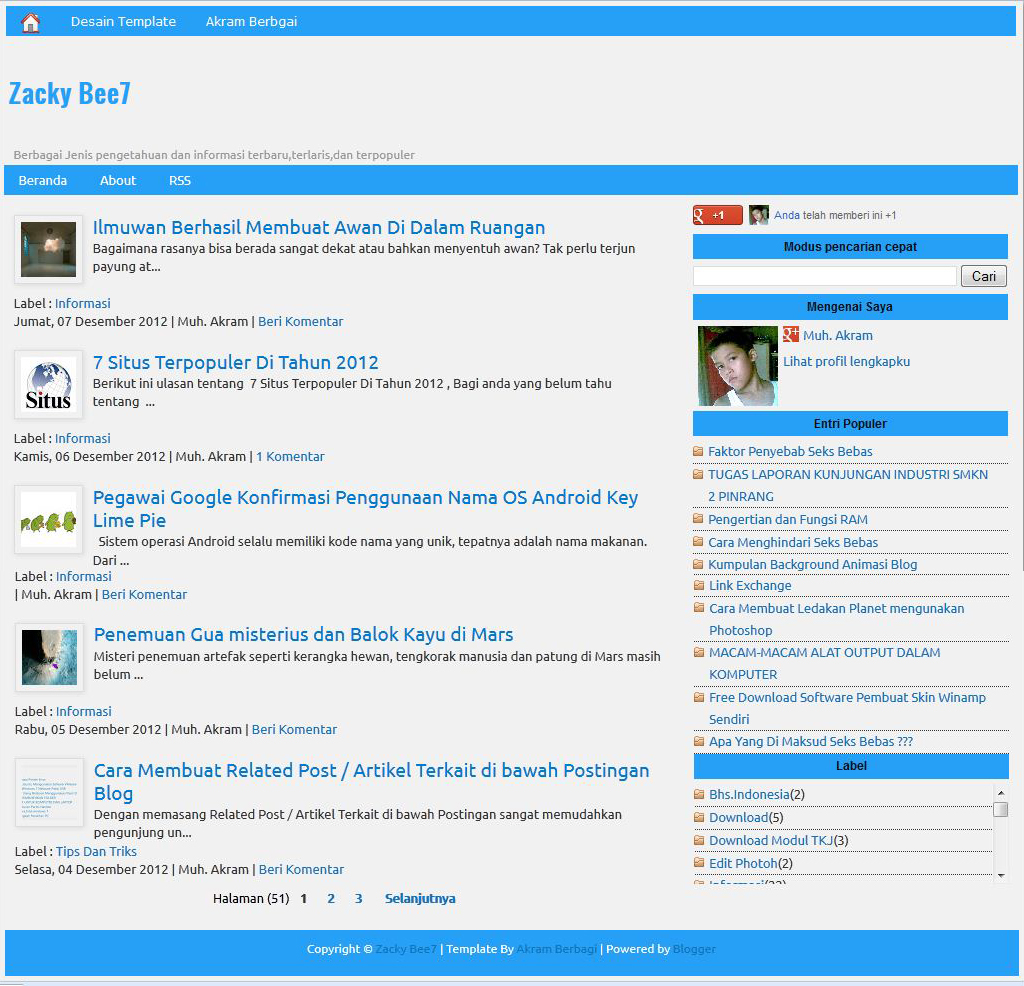Go to page 2 using pagination
The width and height of the screenshot is (1024, 986).
330,898
